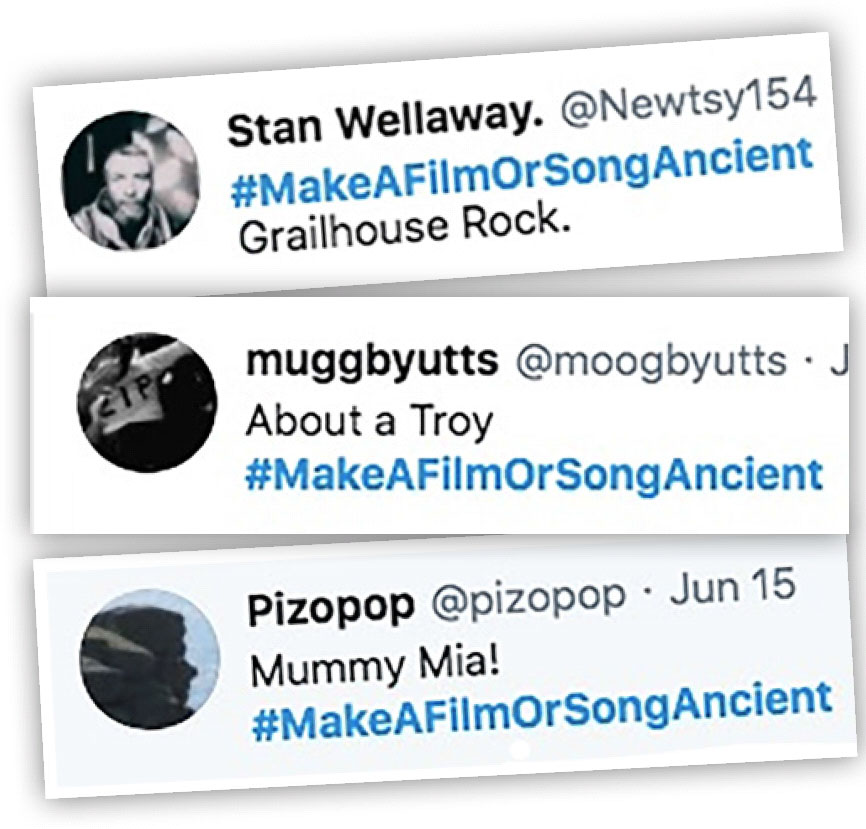Click the Pizopop display name
Image resolution: width=866 pixels, height=829 pixels.
[331, 607]
